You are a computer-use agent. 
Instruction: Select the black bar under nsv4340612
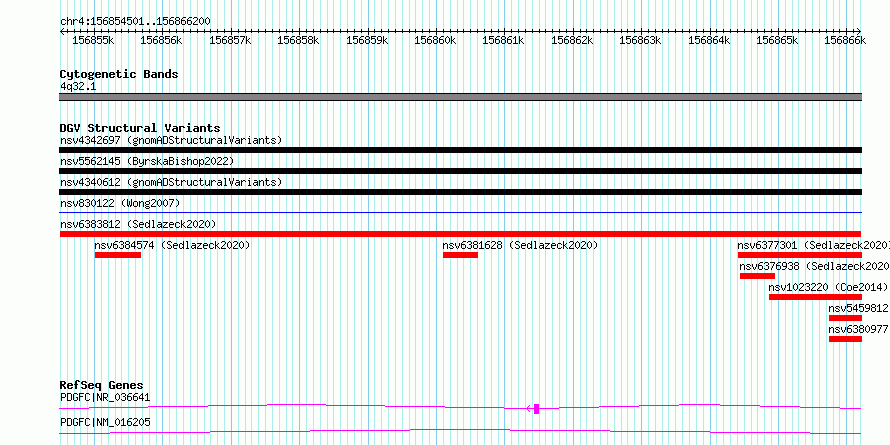[460, 192]
